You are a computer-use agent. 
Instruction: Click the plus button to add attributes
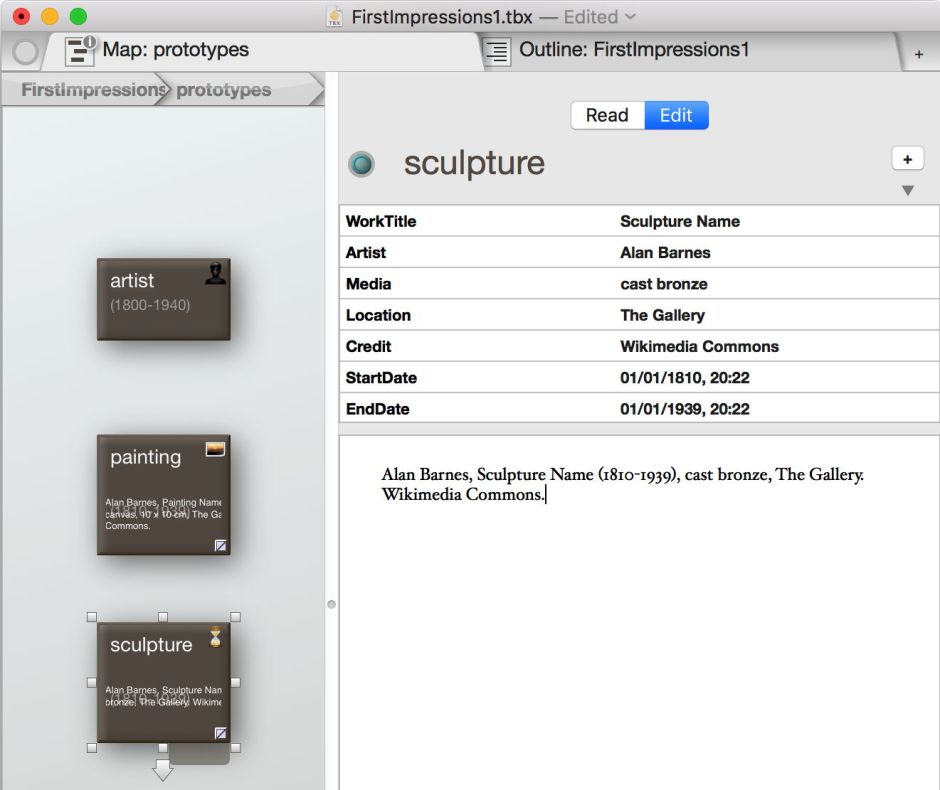coord(907,159)
